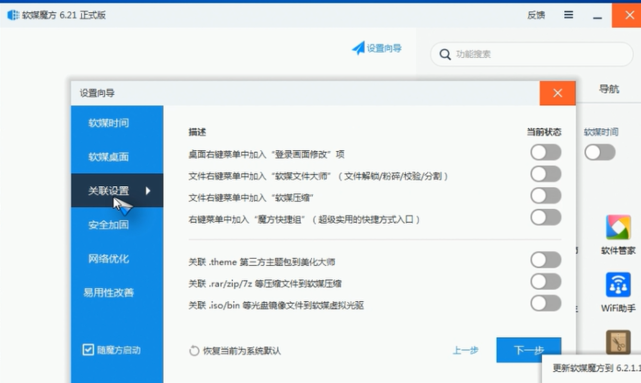
Task: Uncheck 随魔方启动 checkbox
Action: [x=88, y=350]
